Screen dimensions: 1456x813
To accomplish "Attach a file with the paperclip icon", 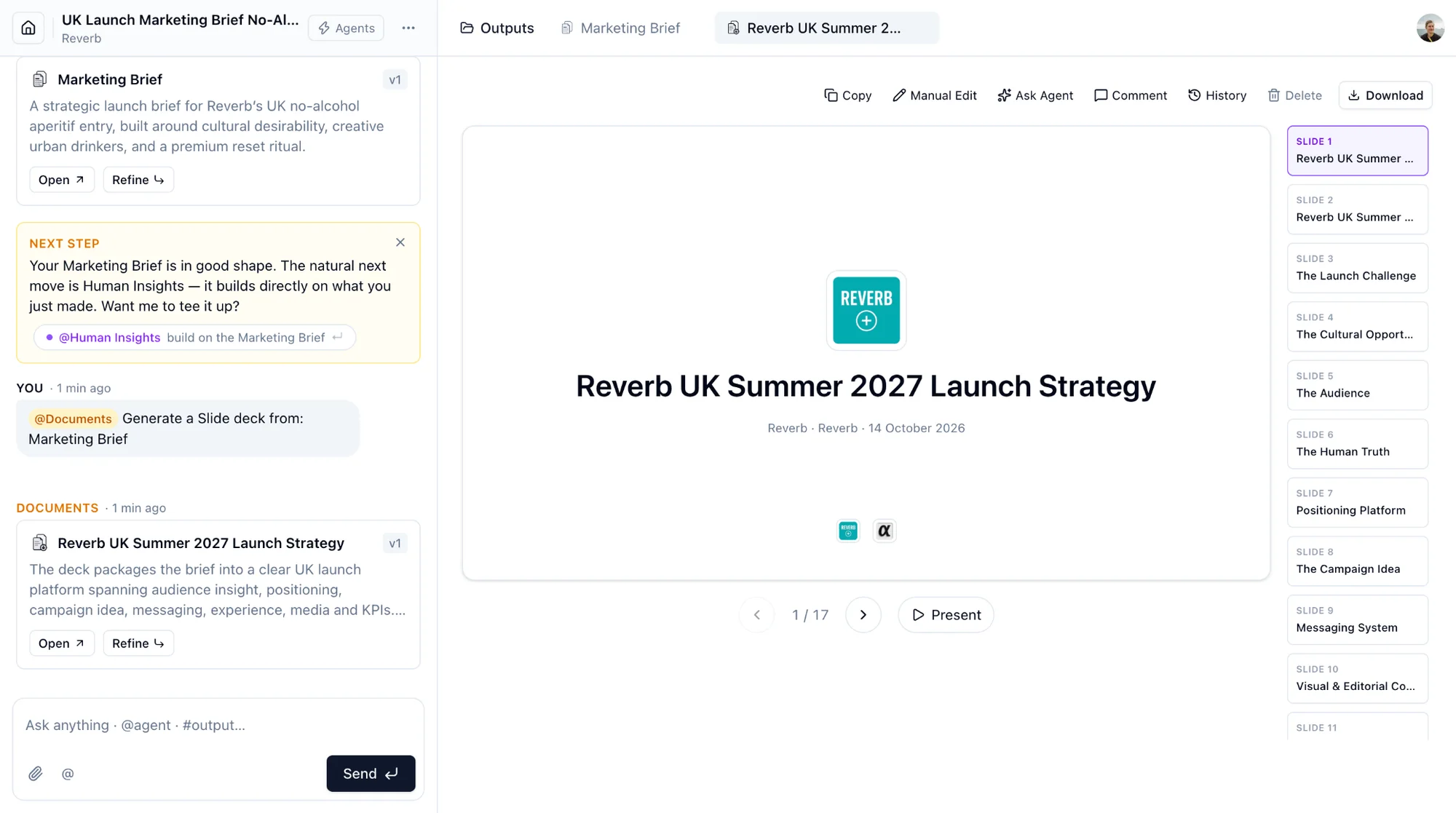I will point(36,774).
